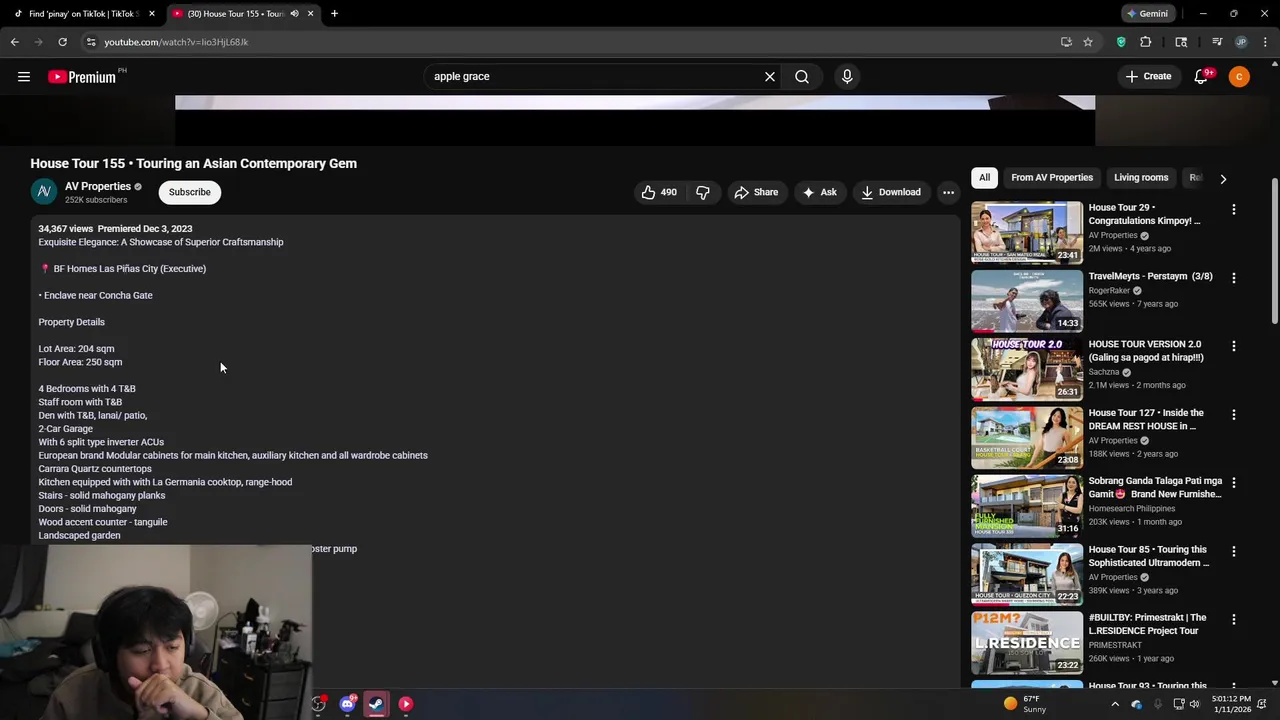Go to YouTube Premium home logo
The width and height of the screenshot is (1280, 720).
pyautogui.click(x=83, y=77)
